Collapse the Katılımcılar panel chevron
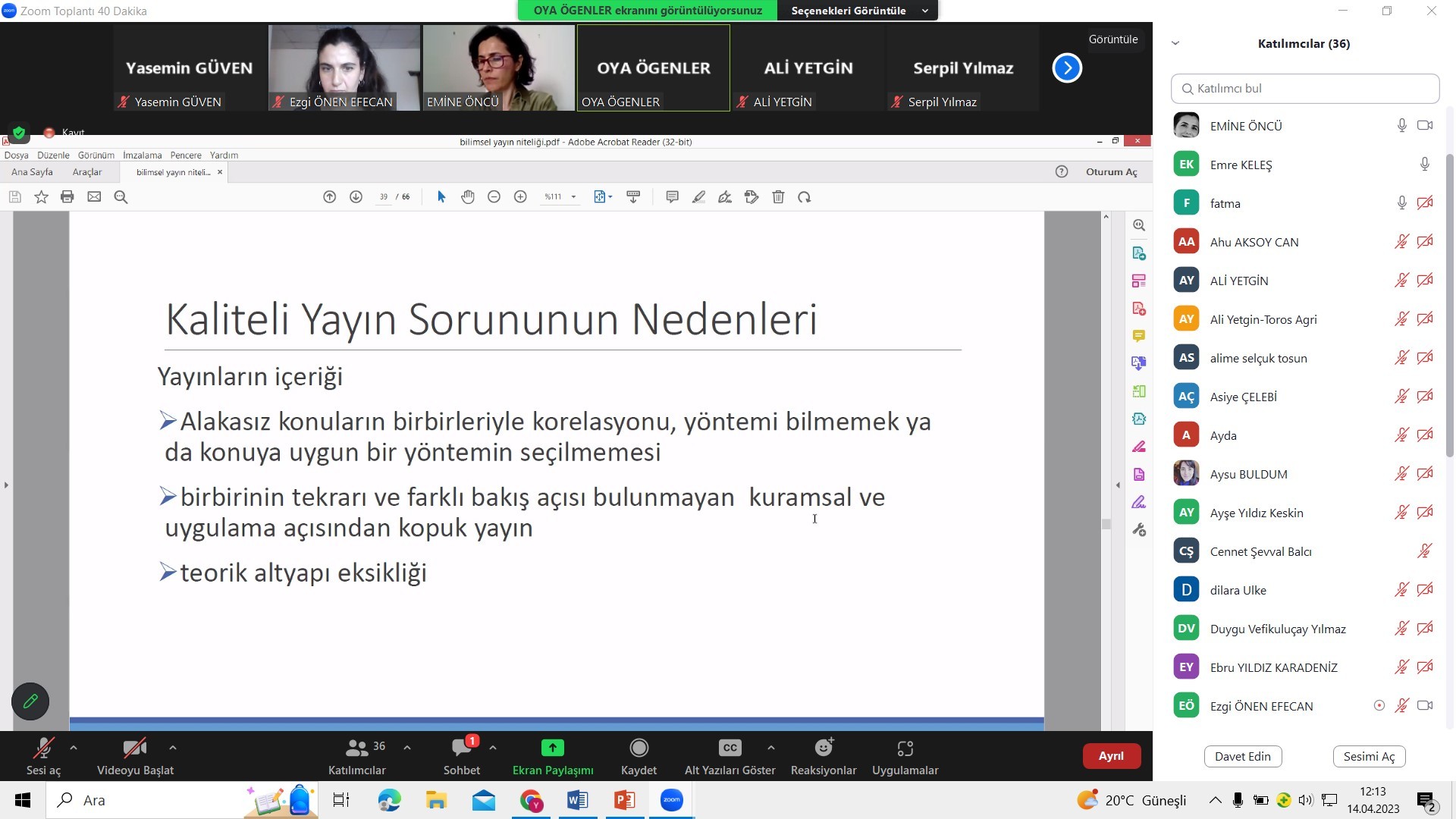Screen dimensions: 1456x819 pyautogui.click(x=1175, y=43)
